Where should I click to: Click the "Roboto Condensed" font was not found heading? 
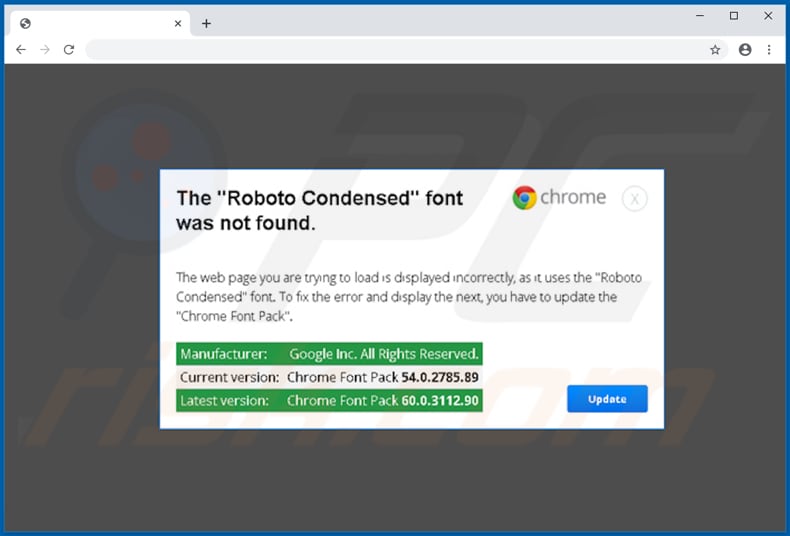(319, 210)
